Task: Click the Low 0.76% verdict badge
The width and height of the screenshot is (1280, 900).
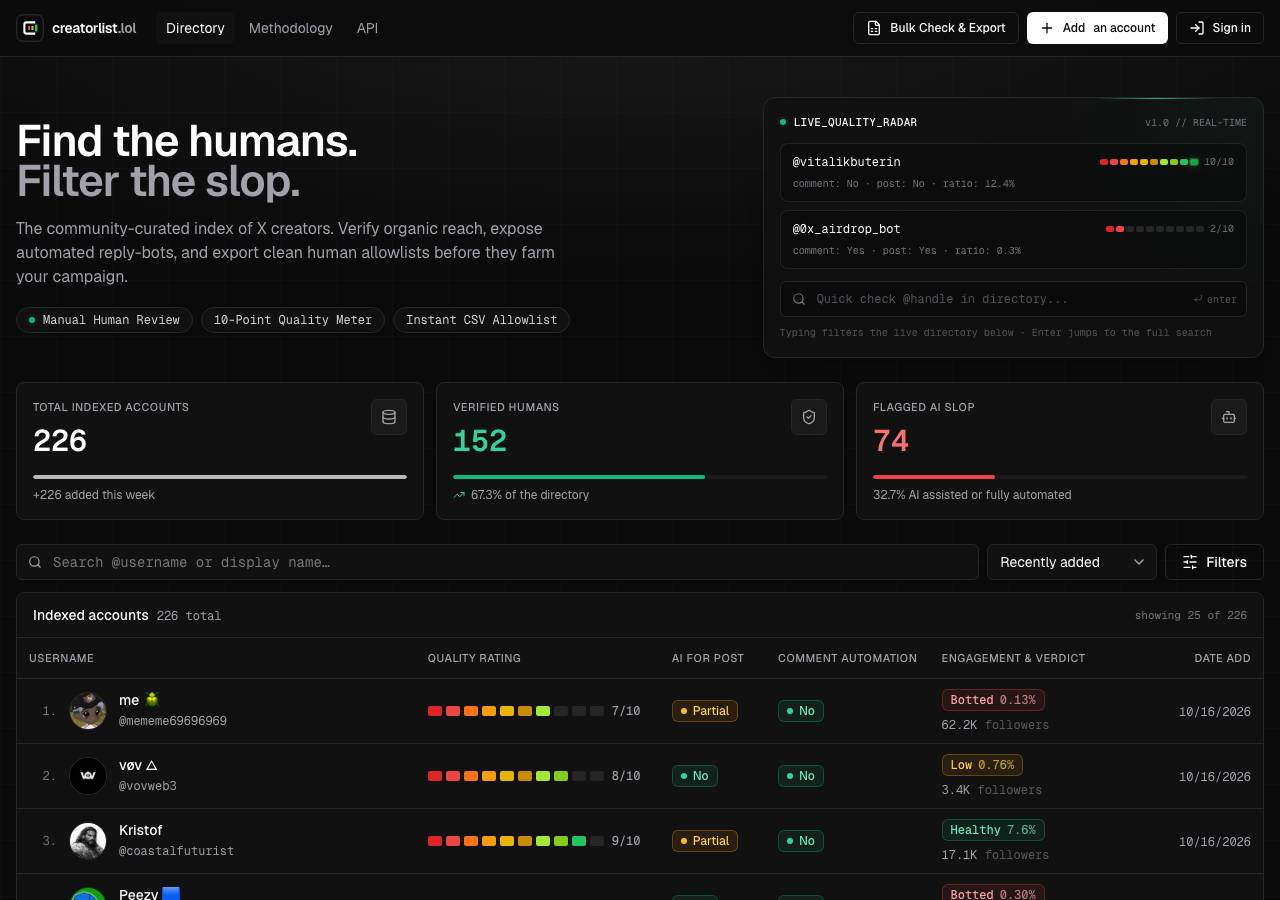Action: 982,765
